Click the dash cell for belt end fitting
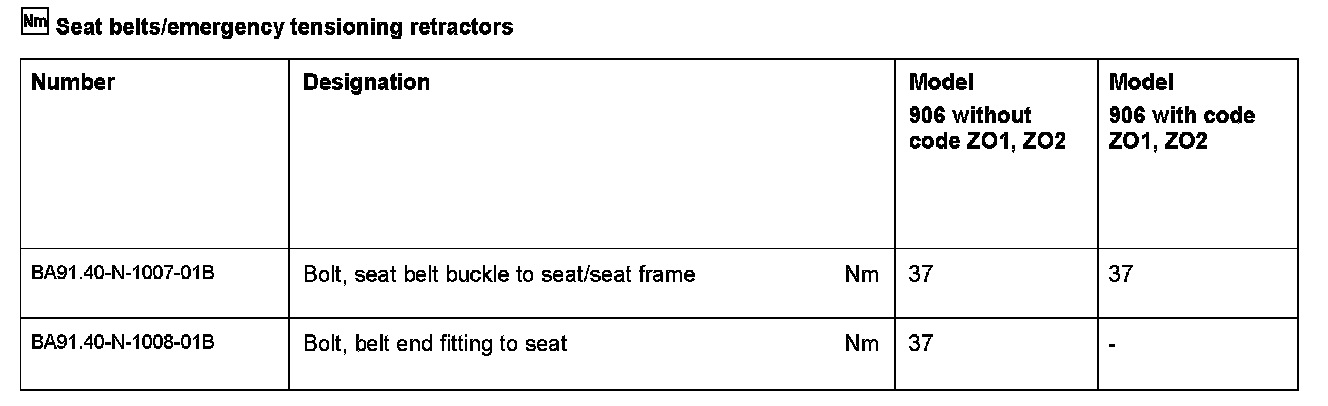Screen dimensions: 1328x406 (x=1113, y=345)
